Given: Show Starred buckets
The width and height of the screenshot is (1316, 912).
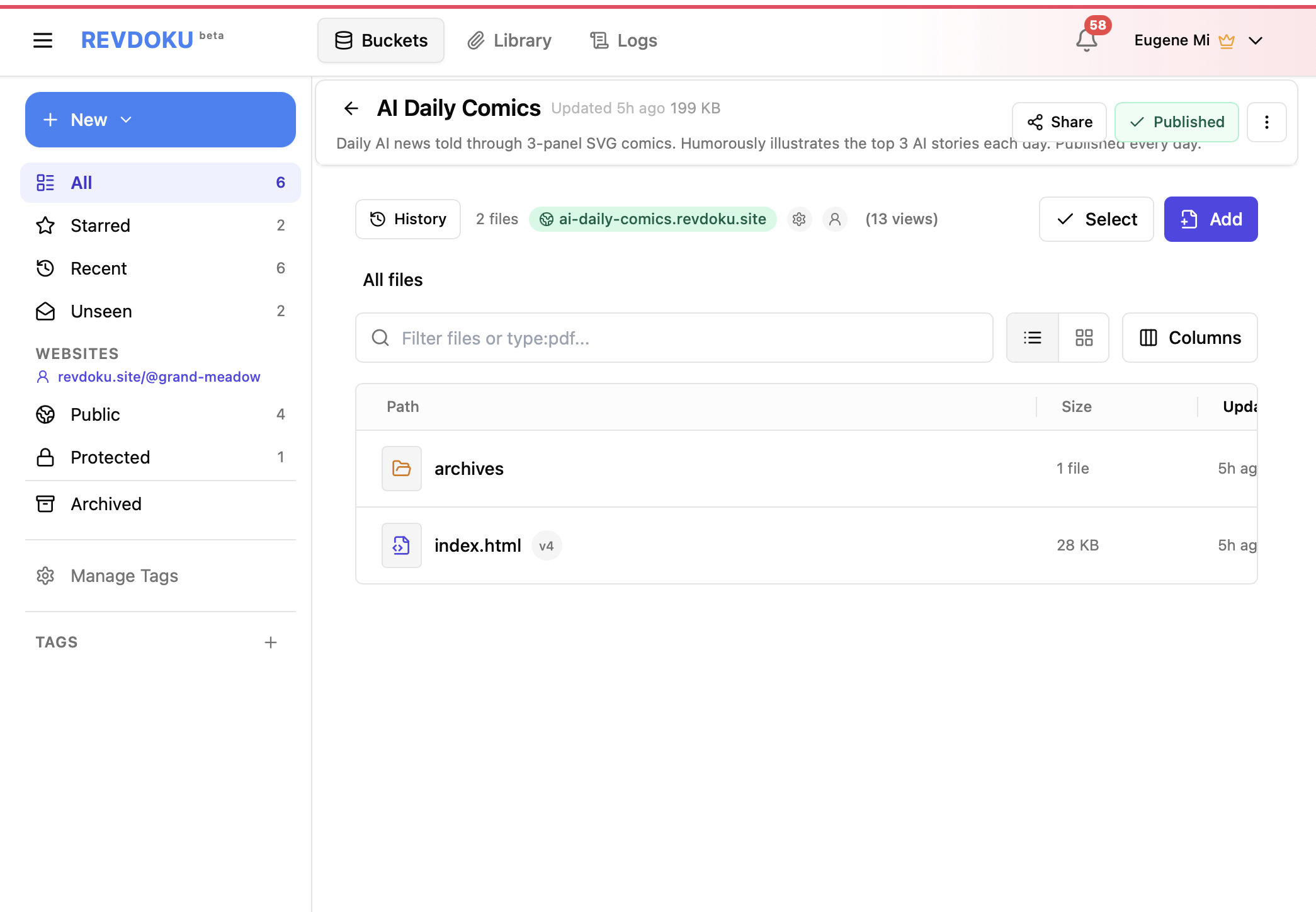Looking at the screenshot, I should [x=161, y=225].
